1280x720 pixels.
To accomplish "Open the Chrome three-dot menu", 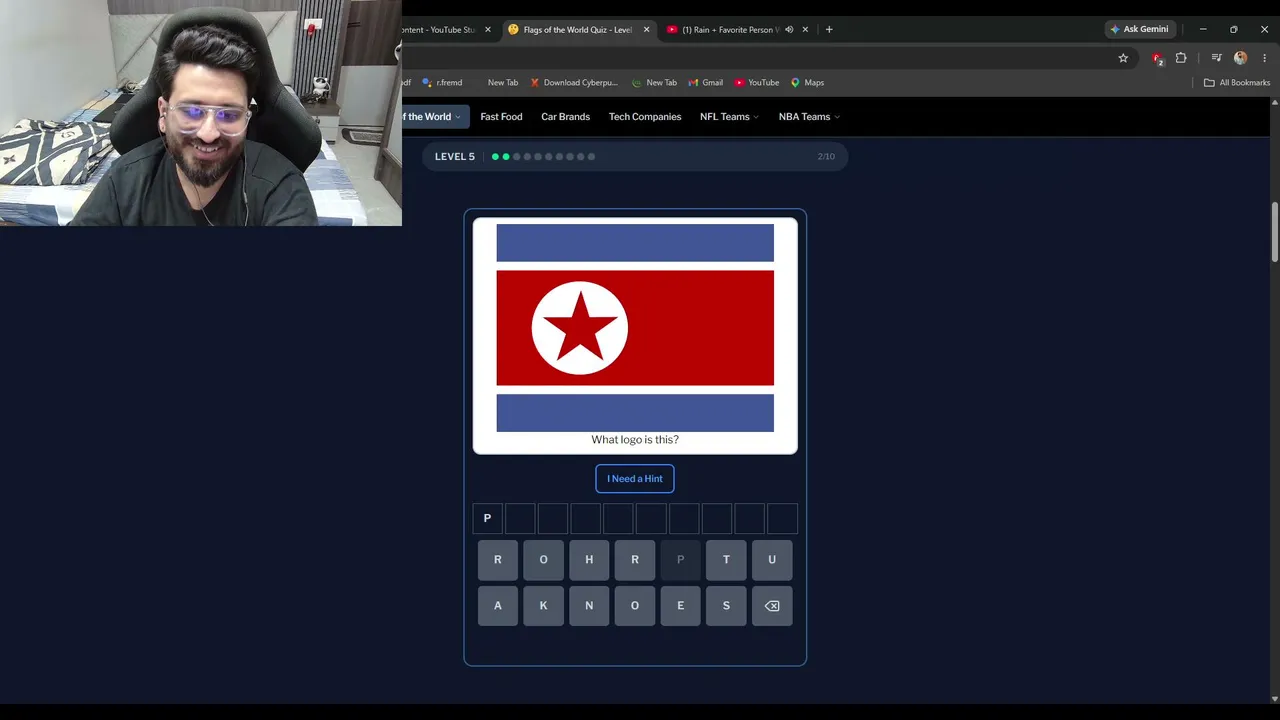I will pyautogui.click(x=1264, y=58).
